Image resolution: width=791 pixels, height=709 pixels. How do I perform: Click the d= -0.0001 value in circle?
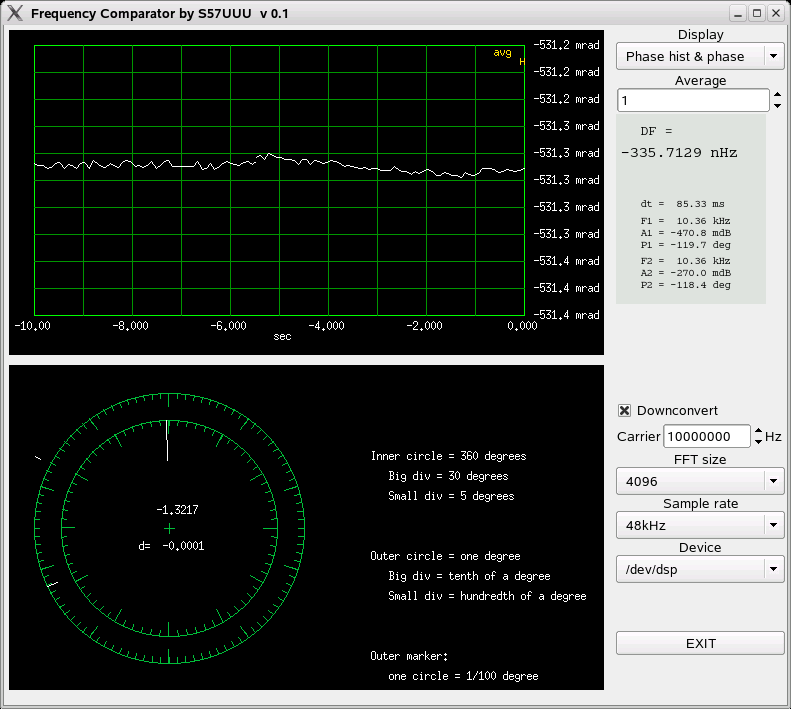point(171,546)
